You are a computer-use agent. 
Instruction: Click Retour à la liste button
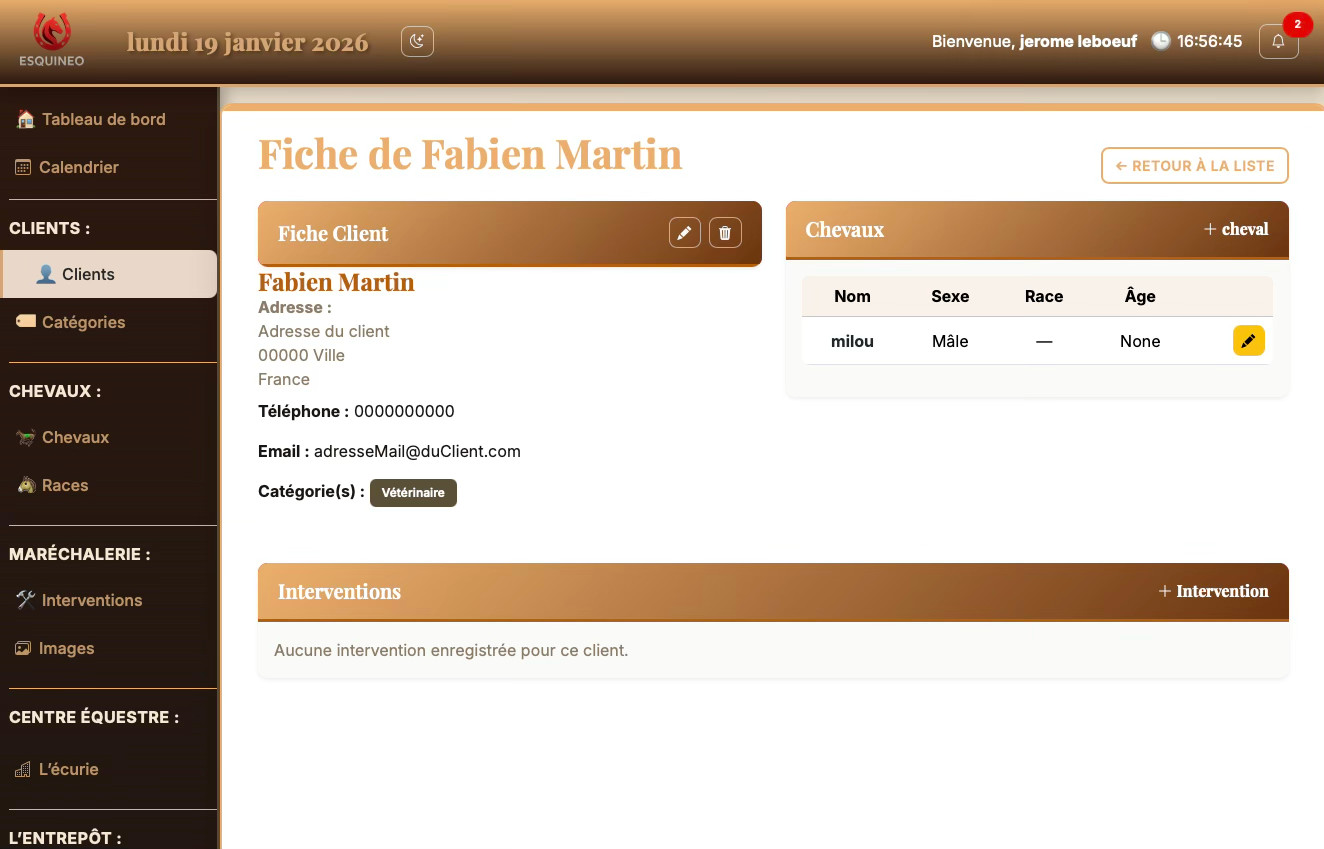[x=1194, y=166]
